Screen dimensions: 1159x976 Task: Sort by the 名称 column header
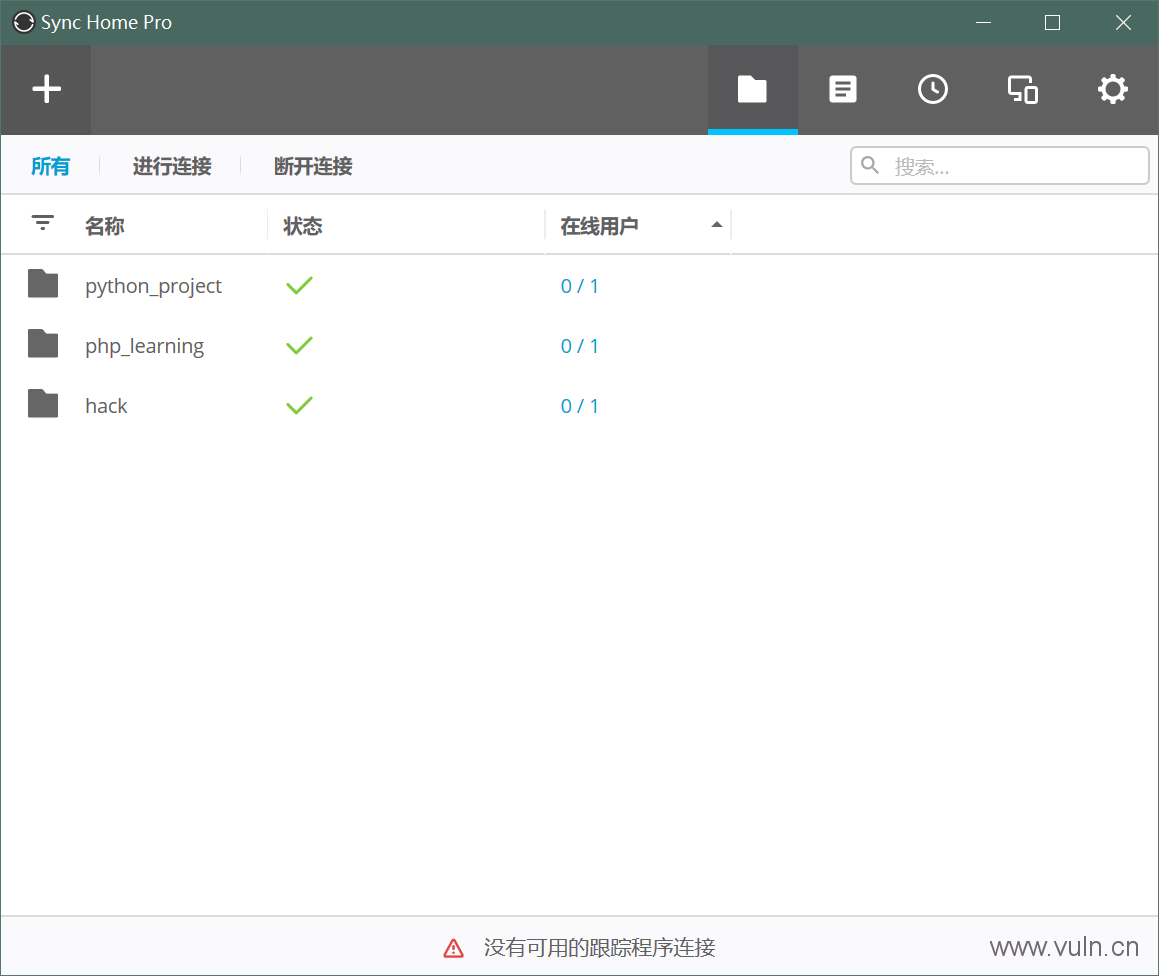pos(104,226)
